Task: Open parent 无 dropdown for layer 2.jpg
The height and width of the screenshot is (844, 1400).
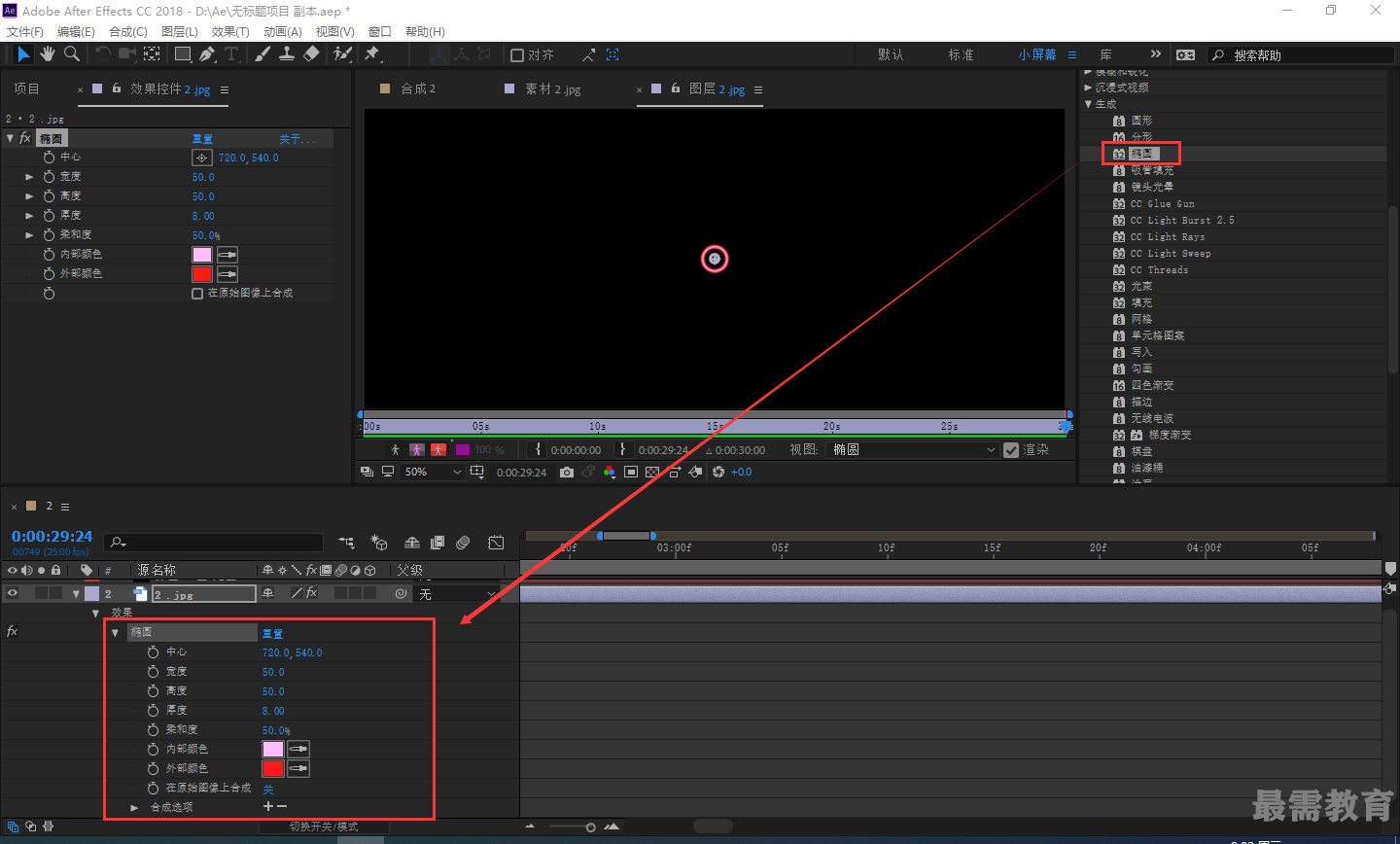Action: pos(456,593)
